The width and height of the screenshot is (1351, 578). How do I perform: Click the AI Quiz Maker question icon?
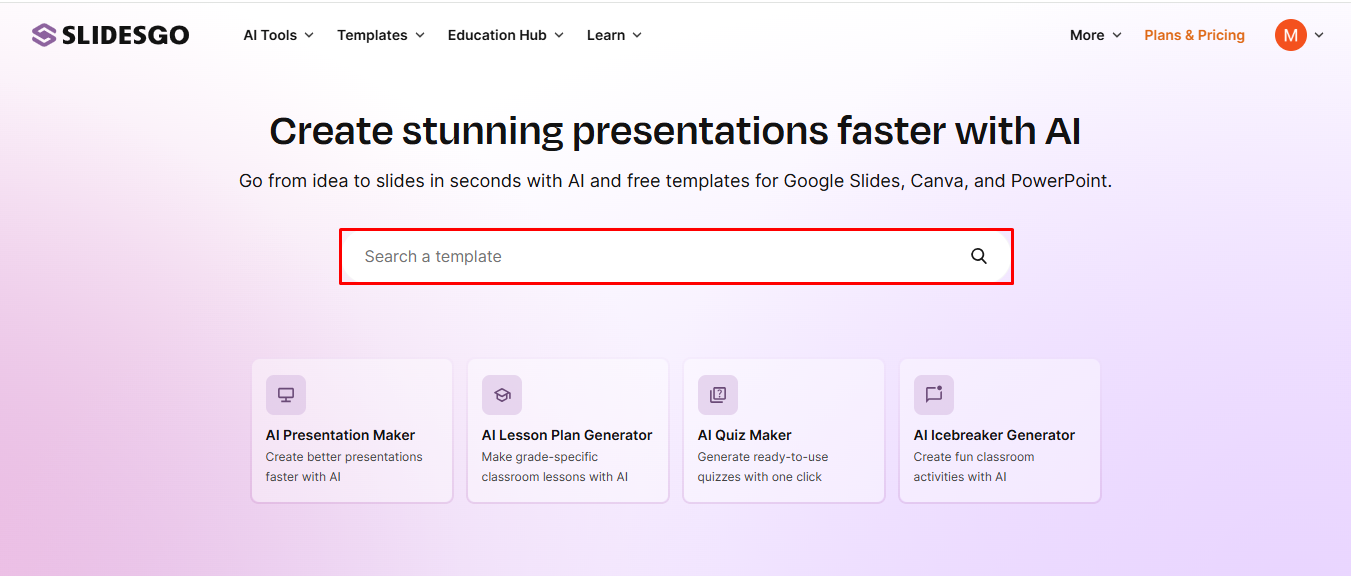click(718, 395)
